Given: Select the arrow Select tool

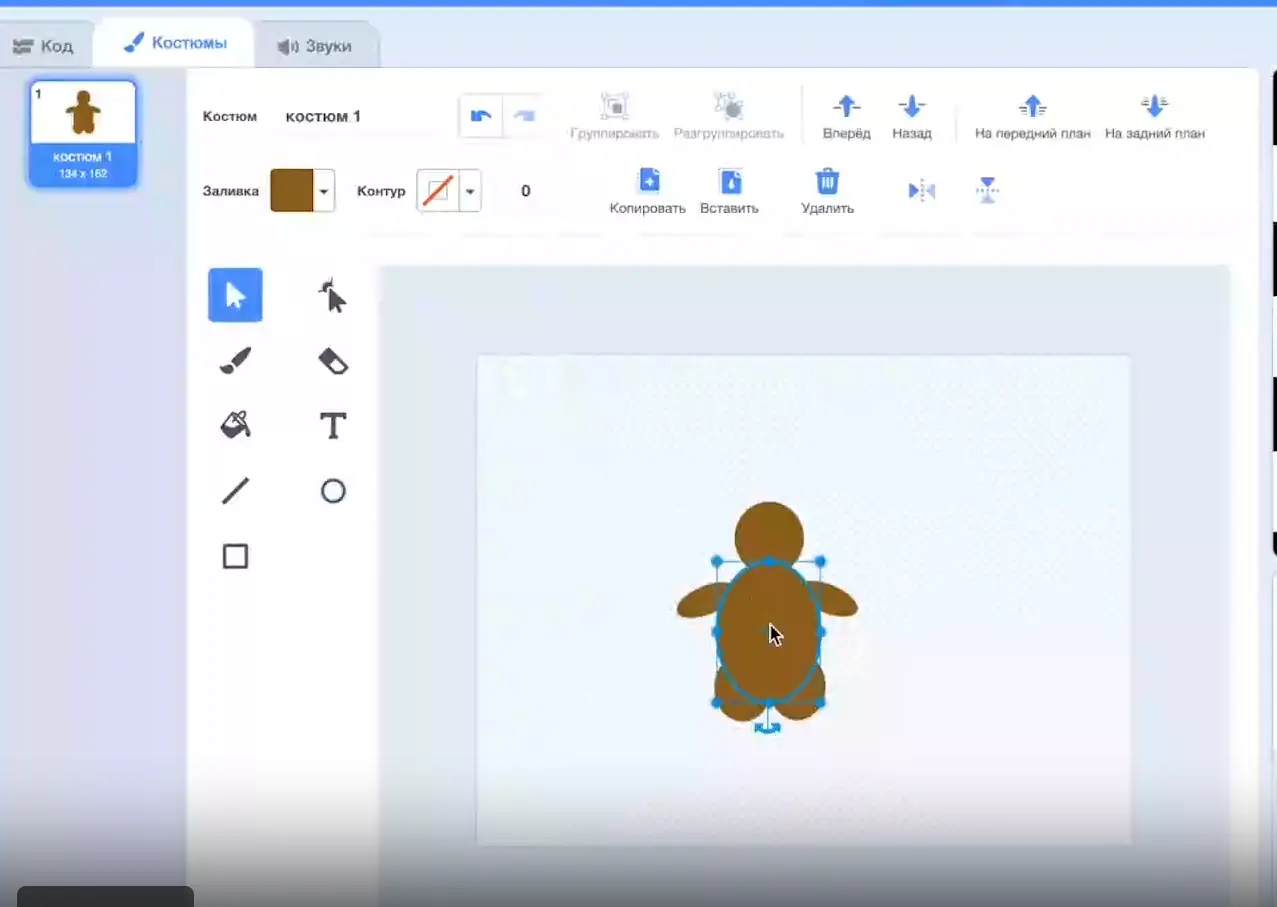Looking at the screenshot, I should (x=235, y=295).
